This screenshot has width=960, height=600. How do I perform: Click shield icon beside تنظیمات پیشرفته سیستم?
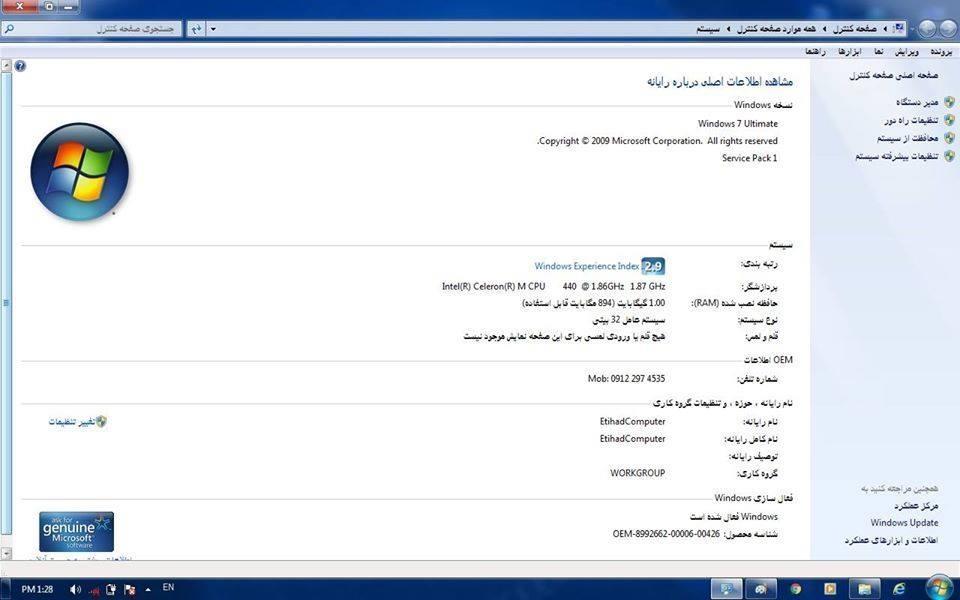click(949, 156)
